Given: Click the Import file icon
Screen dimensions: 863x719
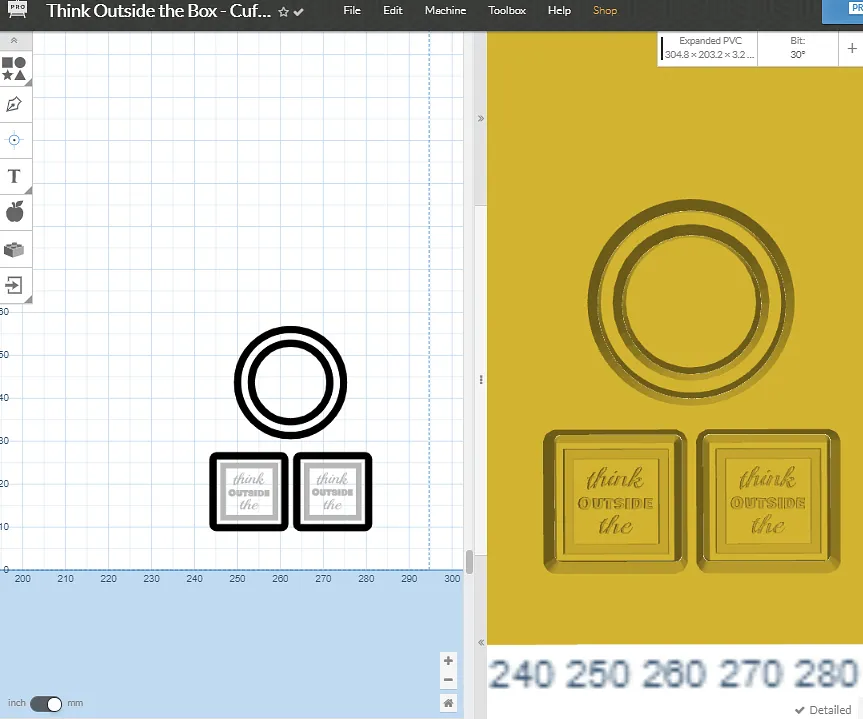Looking at the screenshot, I should tap(14, 285).
